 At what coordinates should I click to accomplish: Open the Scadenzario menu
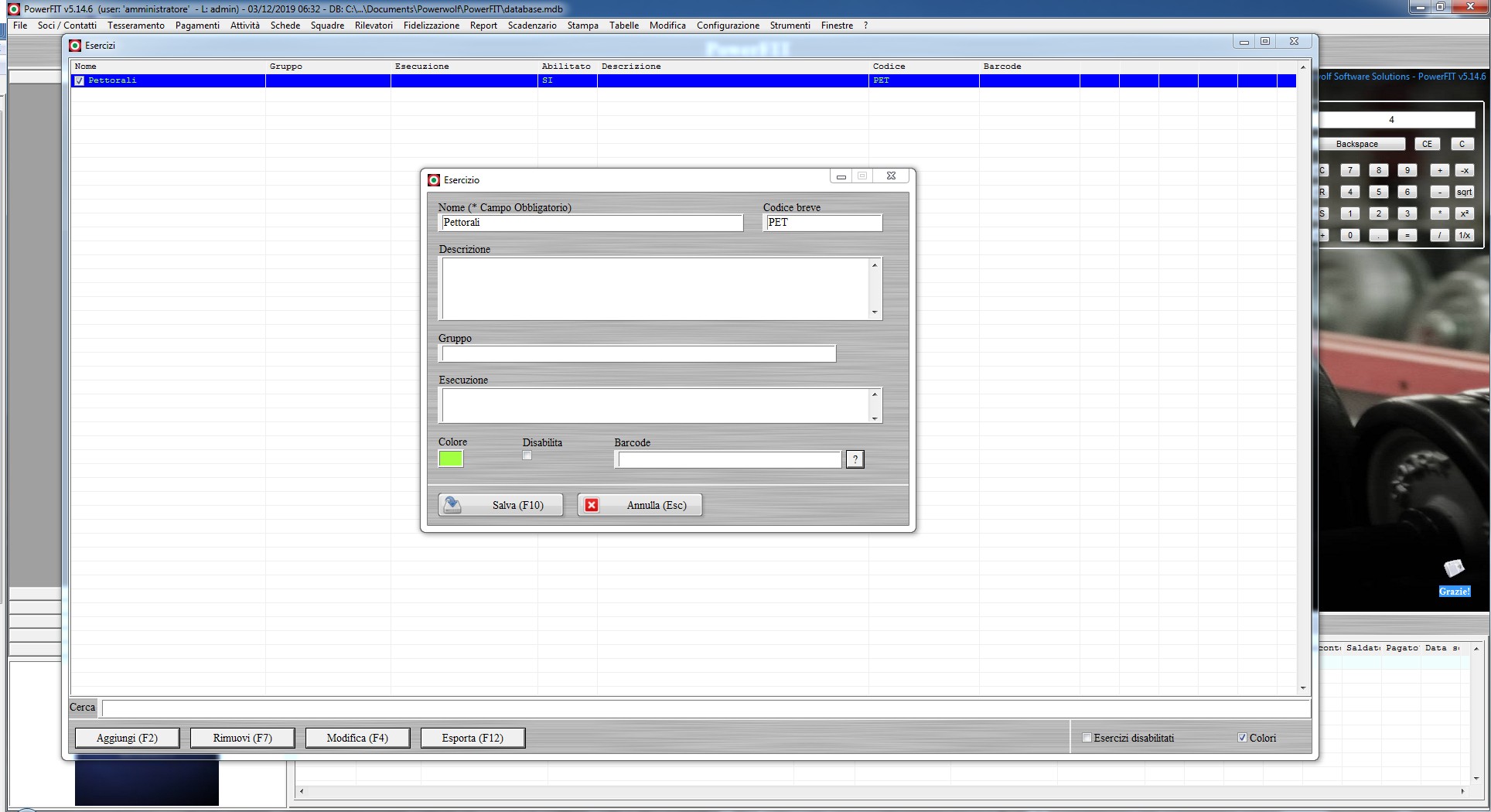click(531, 26)
